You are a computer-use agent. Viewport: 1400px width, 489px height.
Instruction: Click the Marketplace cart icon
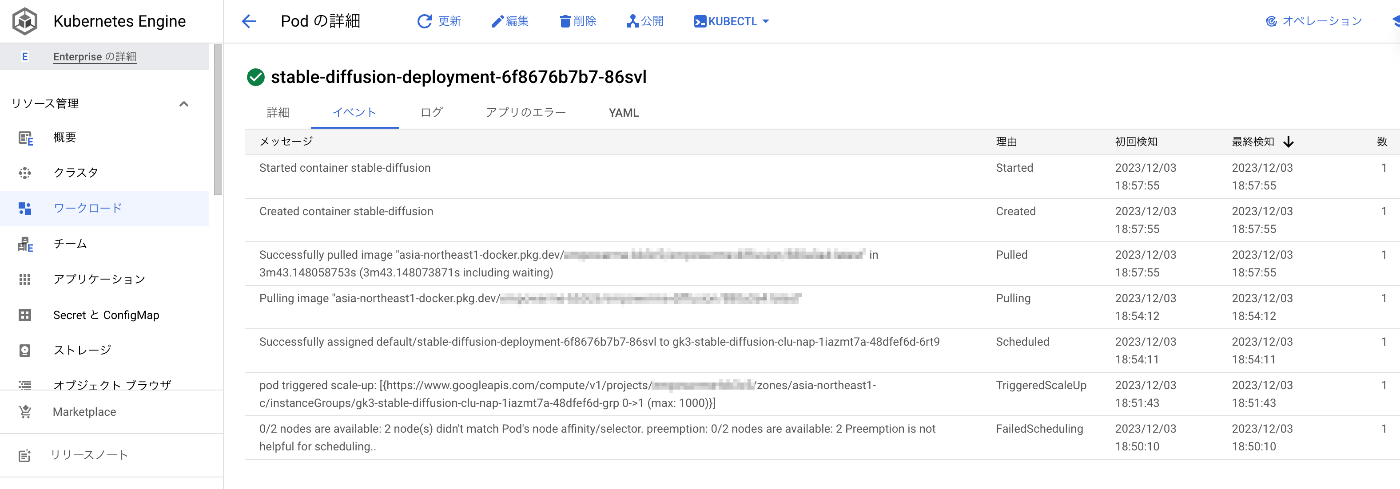(x=26, y=412)
